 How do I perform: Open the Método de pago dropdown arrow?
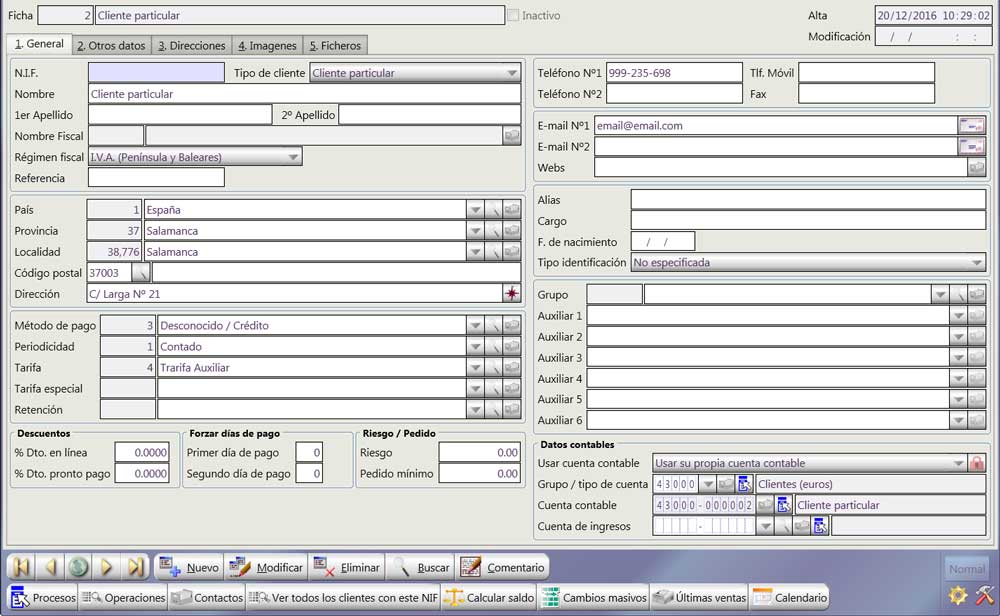475,326
